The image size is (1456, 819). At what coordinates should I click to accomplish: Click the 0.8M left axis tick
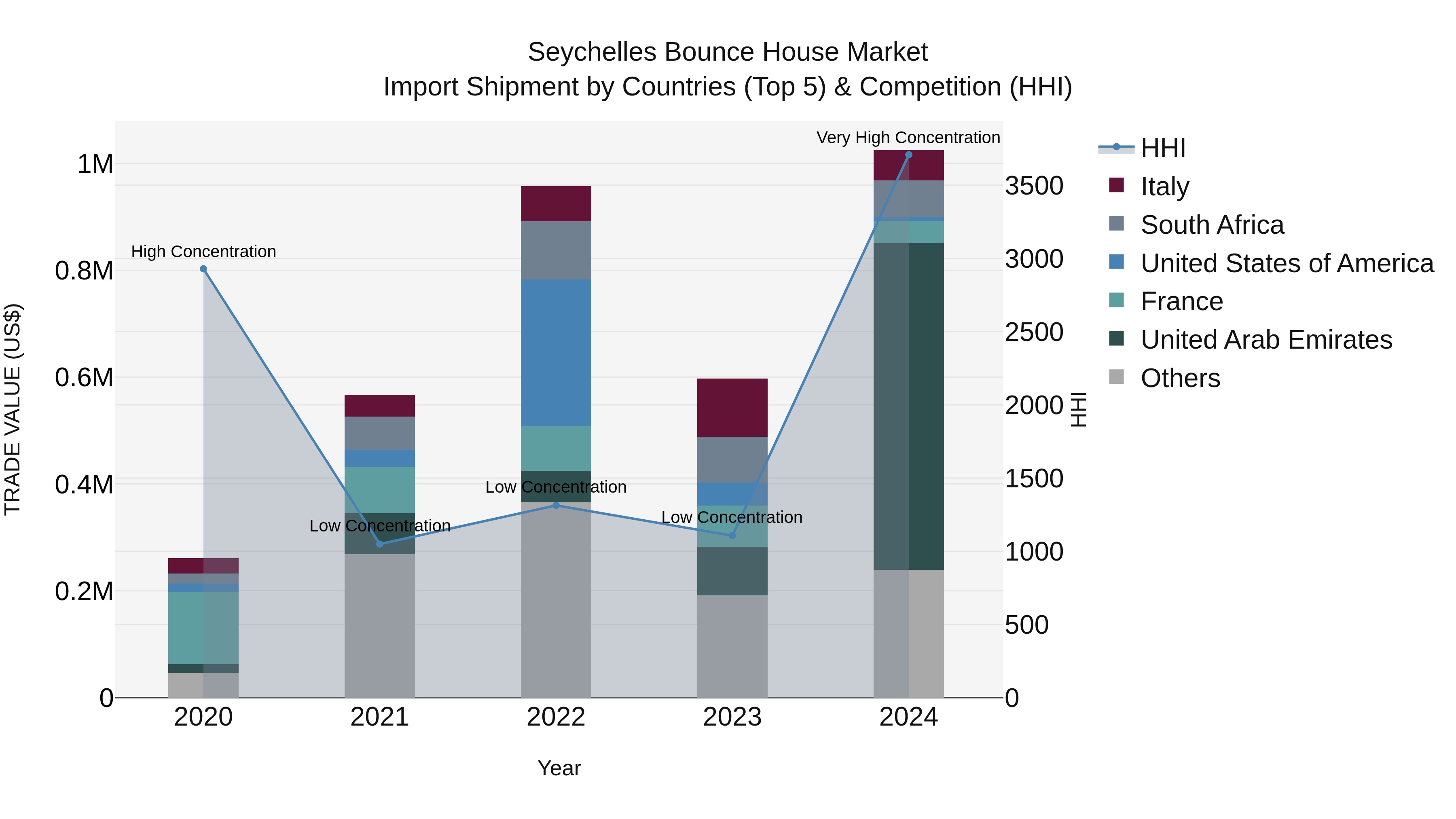84,271
